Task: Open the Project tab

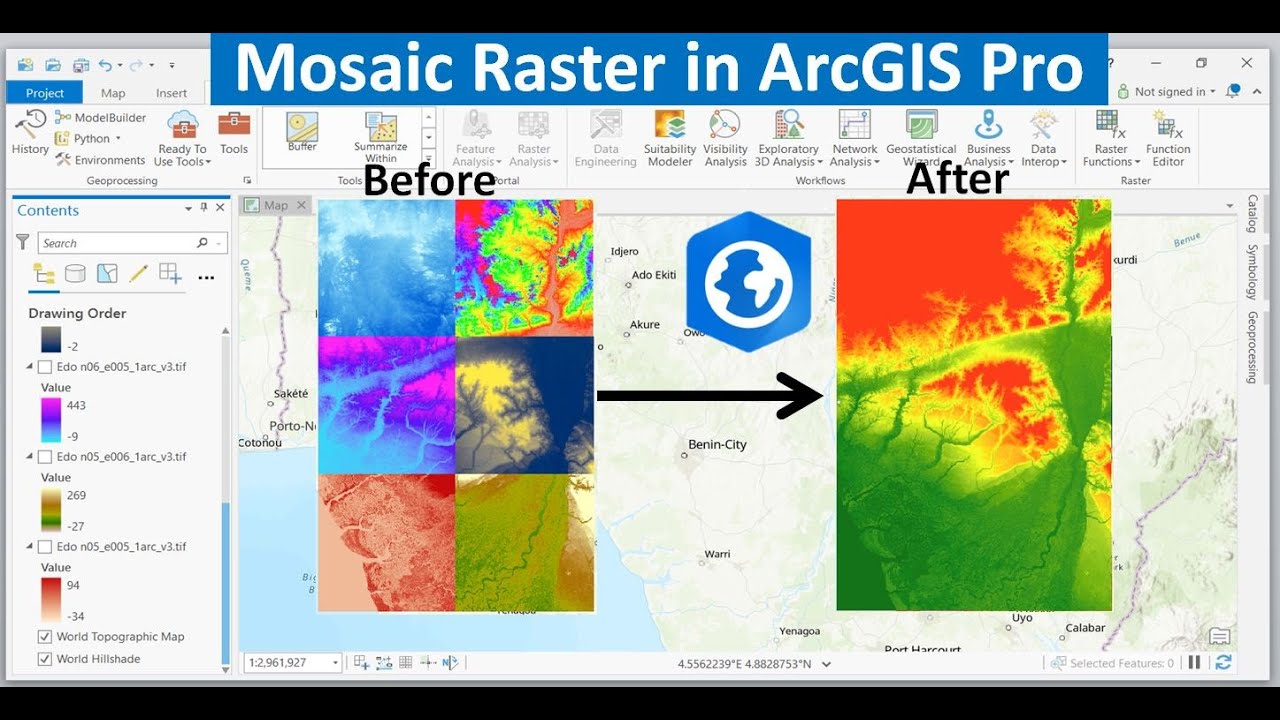Action: pos(45,93)
